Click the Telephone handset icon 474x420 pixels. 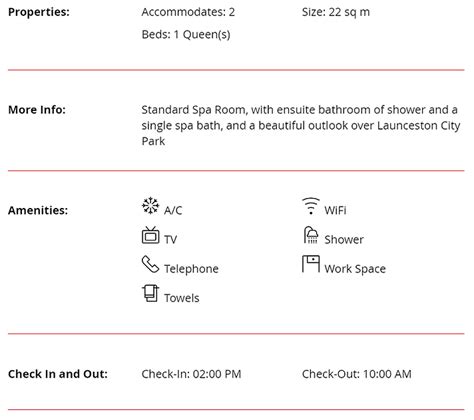[150, 264]
